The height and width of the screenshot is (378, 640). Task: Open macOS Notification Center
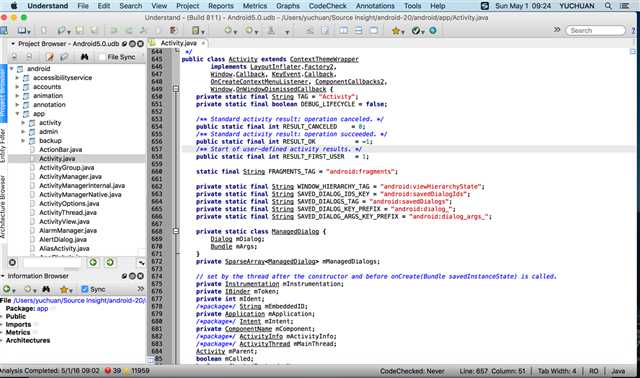pos(624,6)
